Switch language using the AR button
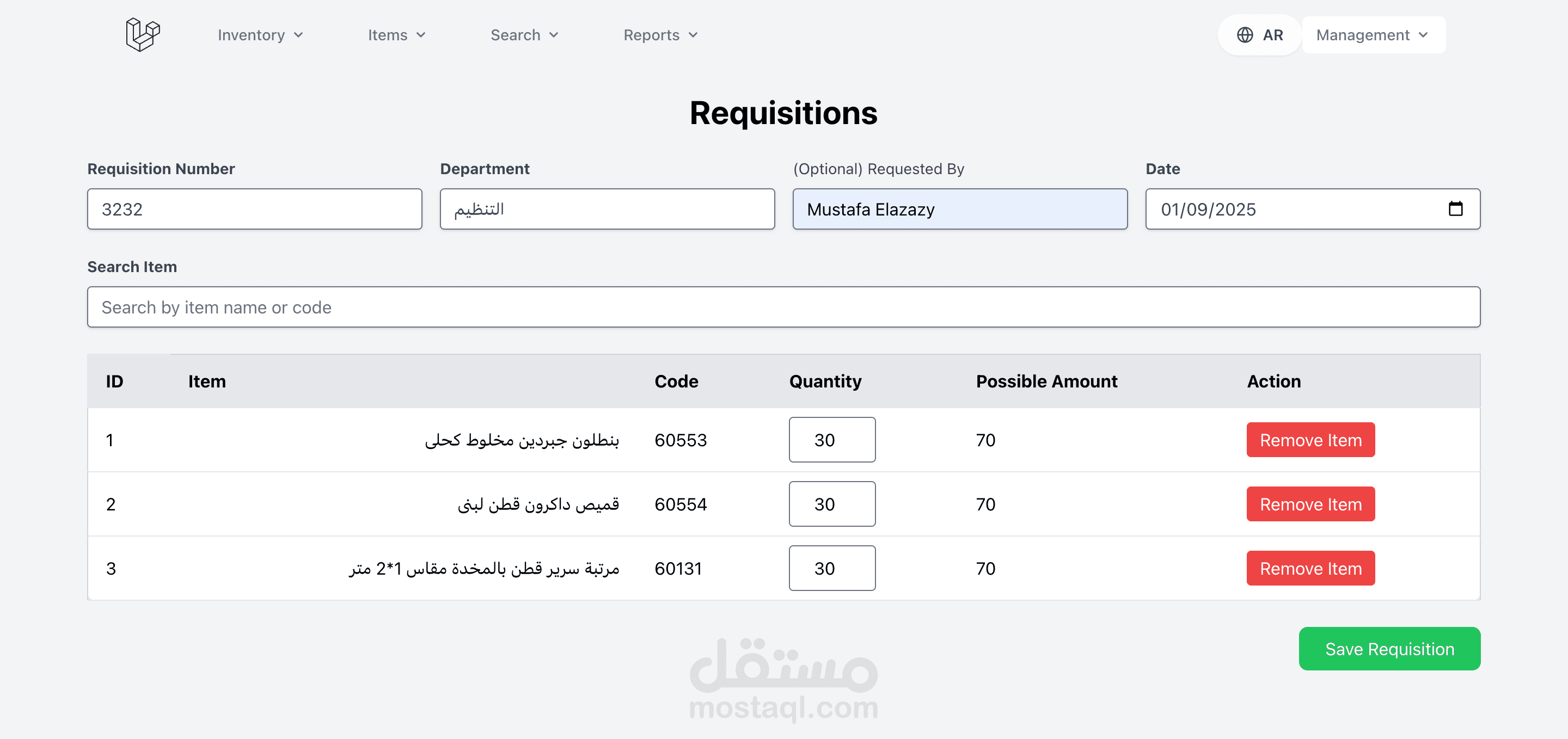 pos(1272,35)
